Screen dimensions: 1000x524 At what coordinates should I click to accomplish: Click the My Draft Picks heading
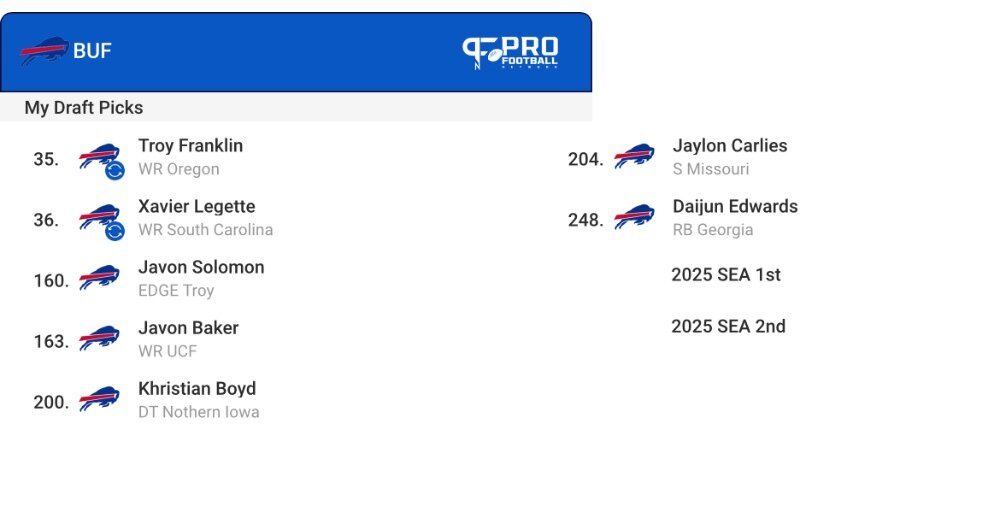point(84,108)
